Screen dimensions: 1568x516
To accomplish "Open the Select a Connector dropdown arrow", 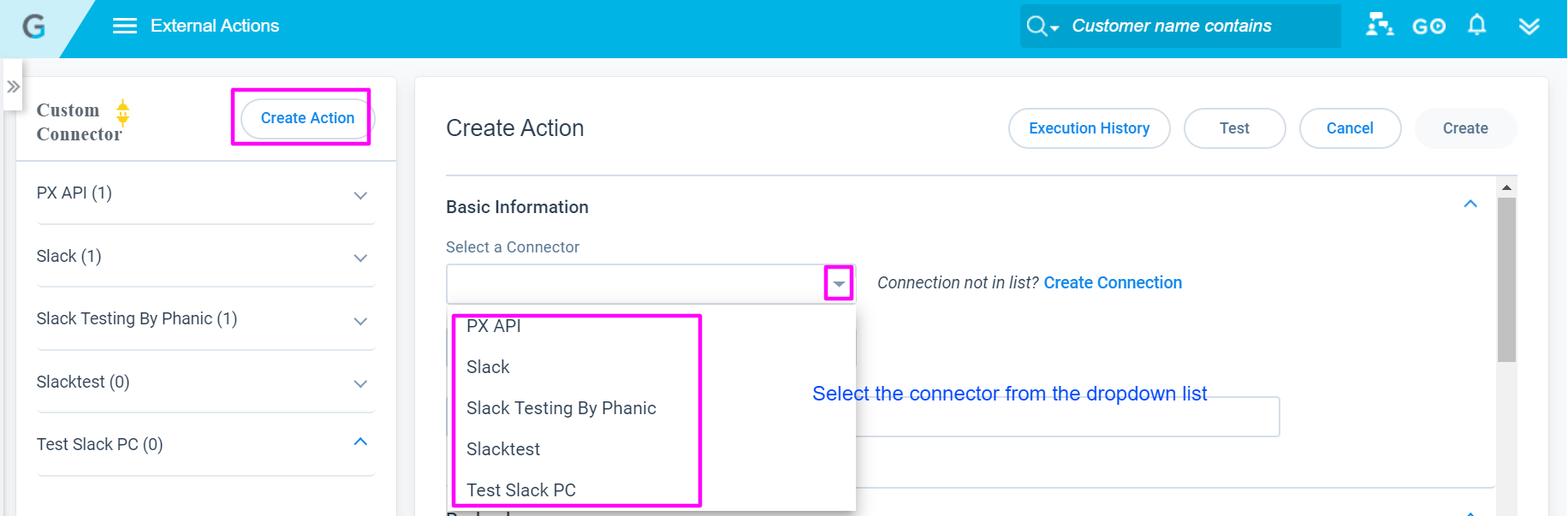I will 839,283.
